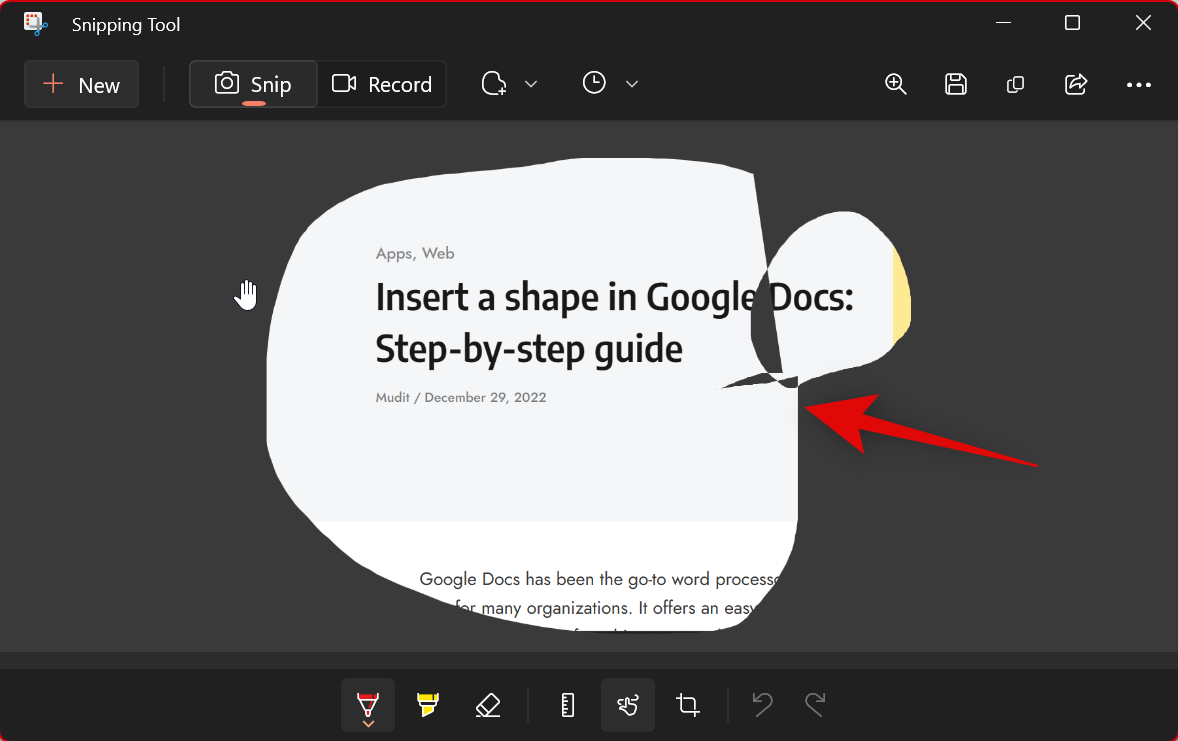The height and width of the screenshot is (741, 1178).
Task: Switch to Snip mode
Action: click(x=253, y=84)
